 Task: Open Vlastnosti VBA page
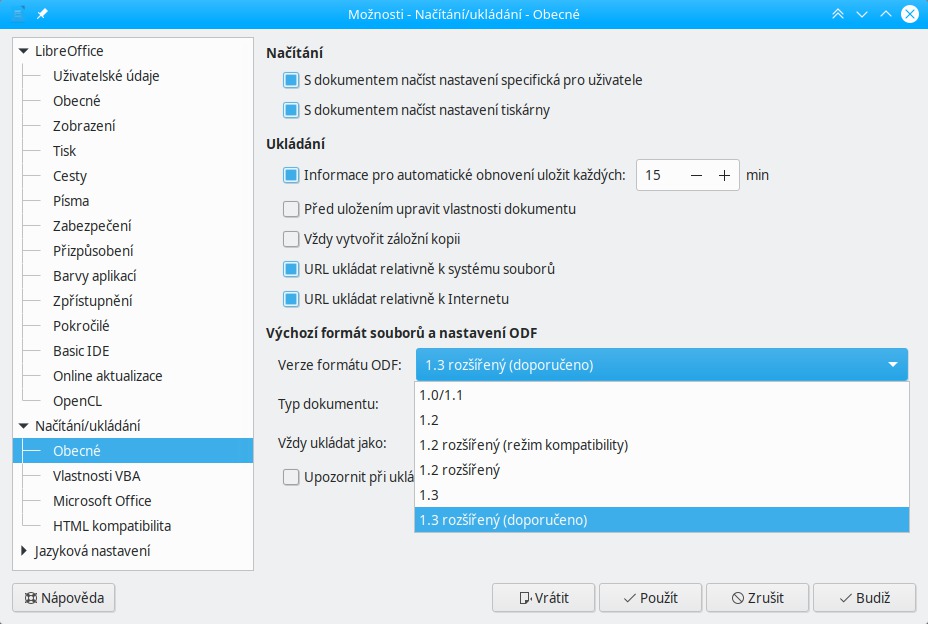[x=96, y=476]
